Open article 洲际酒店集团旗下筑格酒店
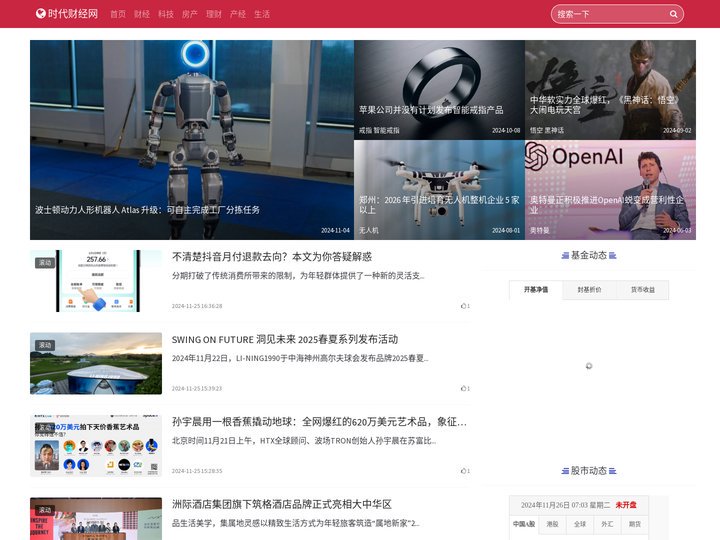The image size is (720, 540). point(281,504)
